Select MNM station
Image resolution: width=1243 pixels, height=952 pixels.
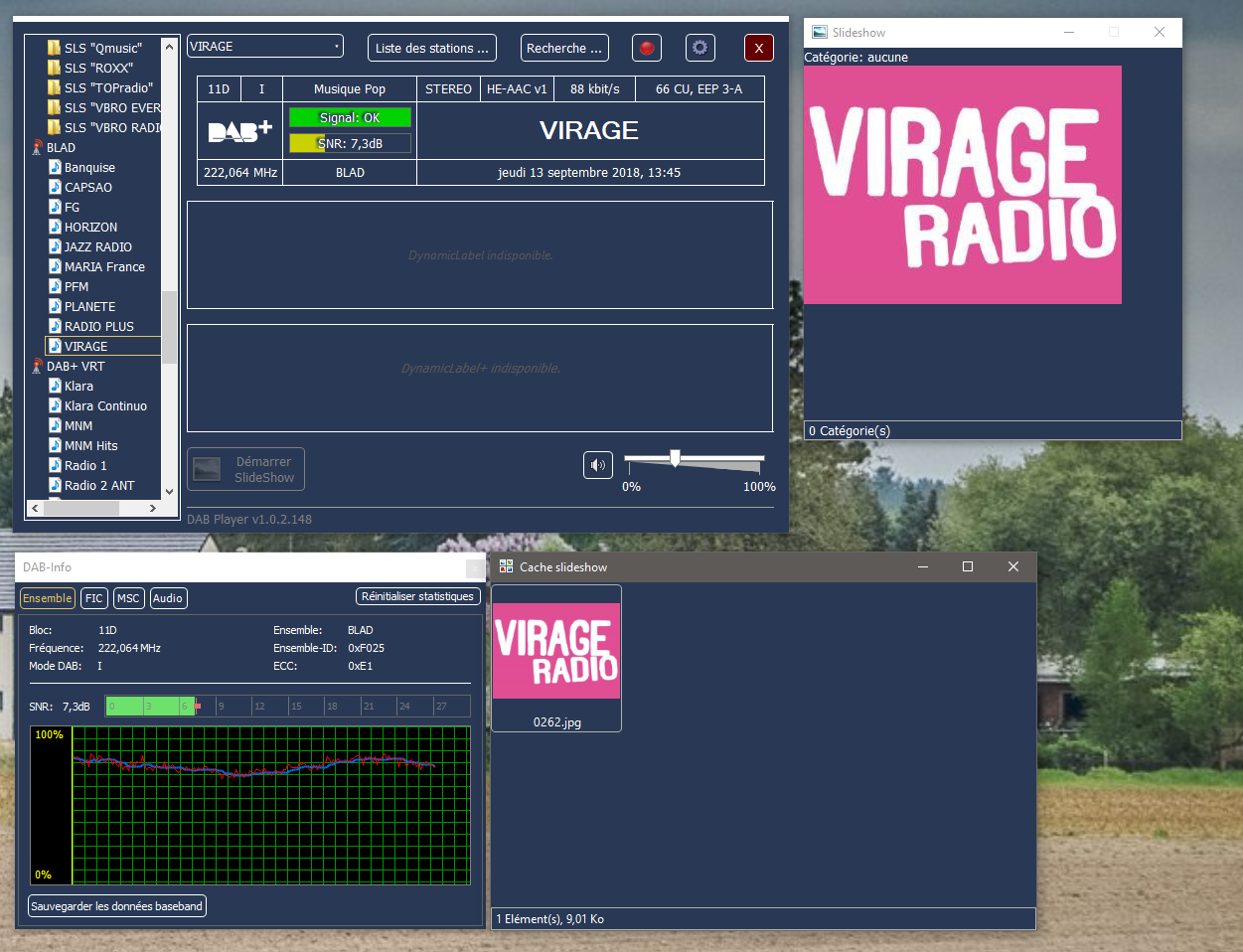pos(78,426)
